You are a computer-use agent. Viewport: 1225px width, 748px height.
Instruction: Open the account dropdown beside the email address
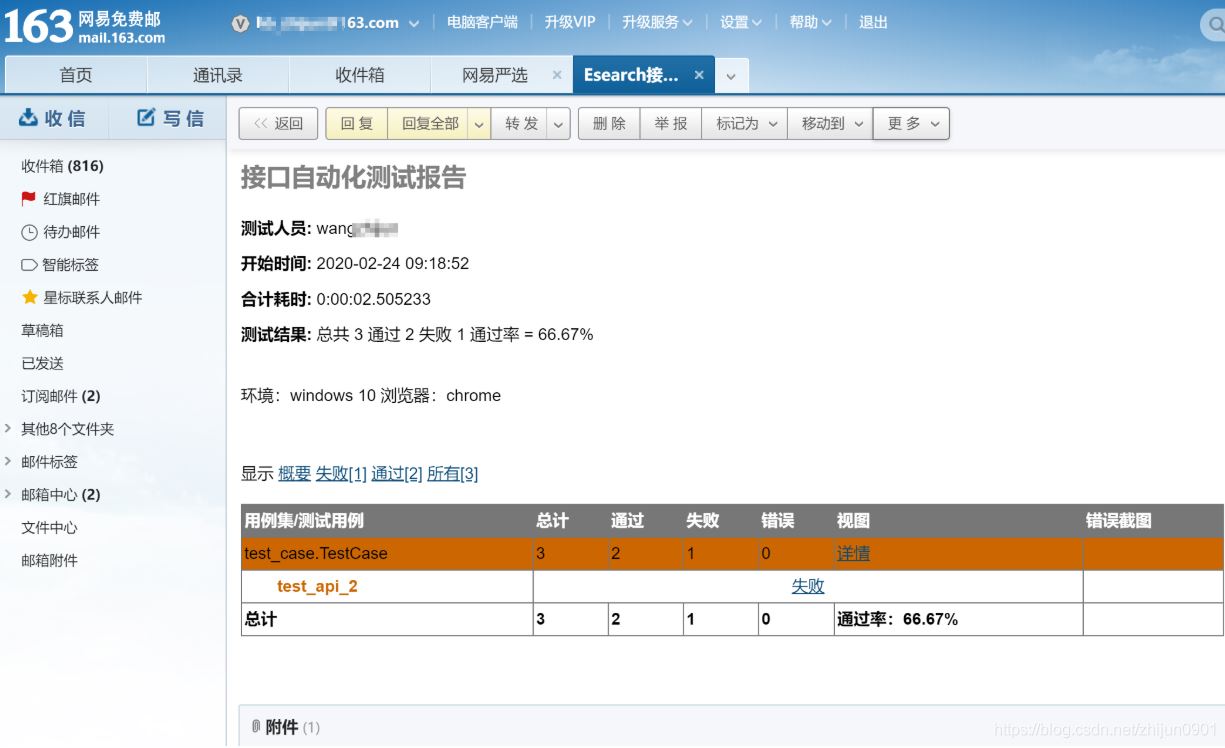(x=412, y=21)
